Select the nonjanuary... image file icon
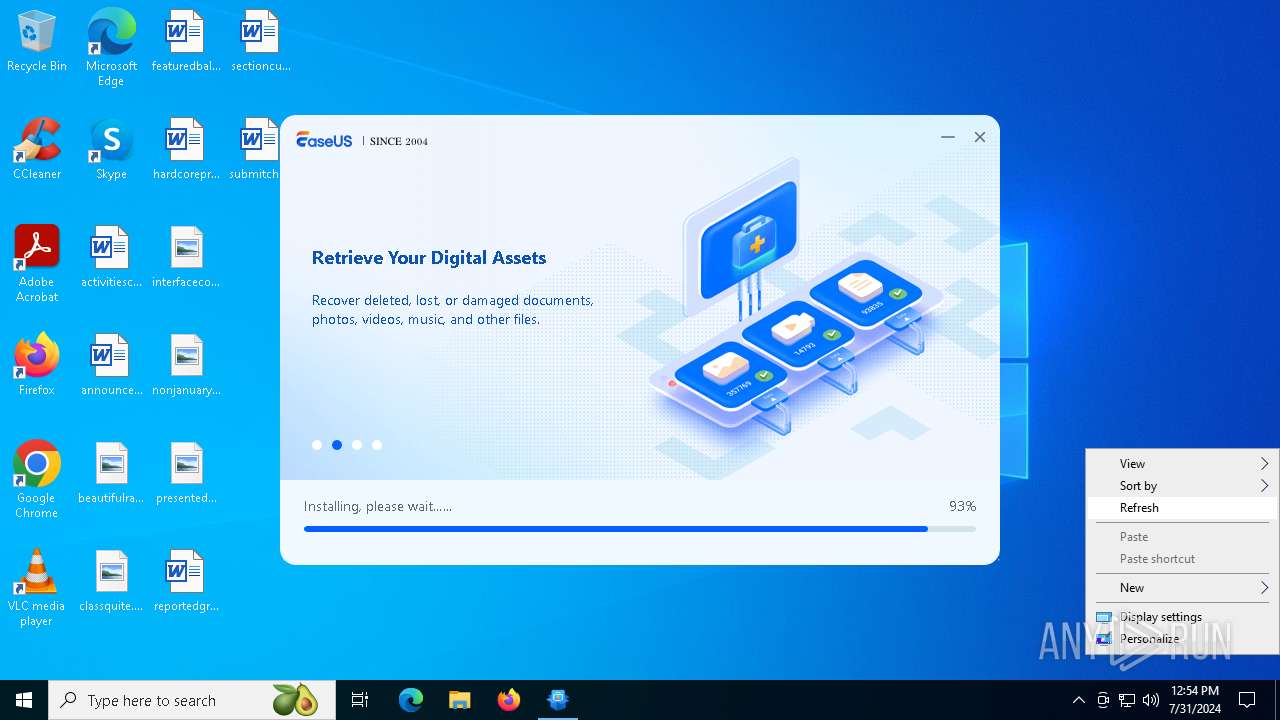 (x=186, y=365)
